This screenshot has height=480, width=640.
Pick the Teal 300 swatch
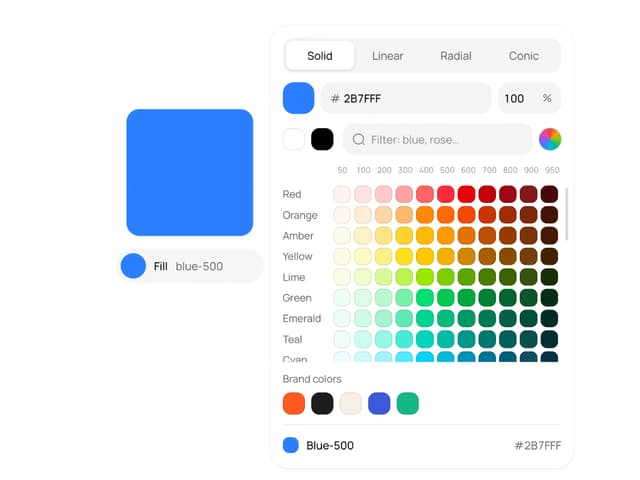[404, 339]
